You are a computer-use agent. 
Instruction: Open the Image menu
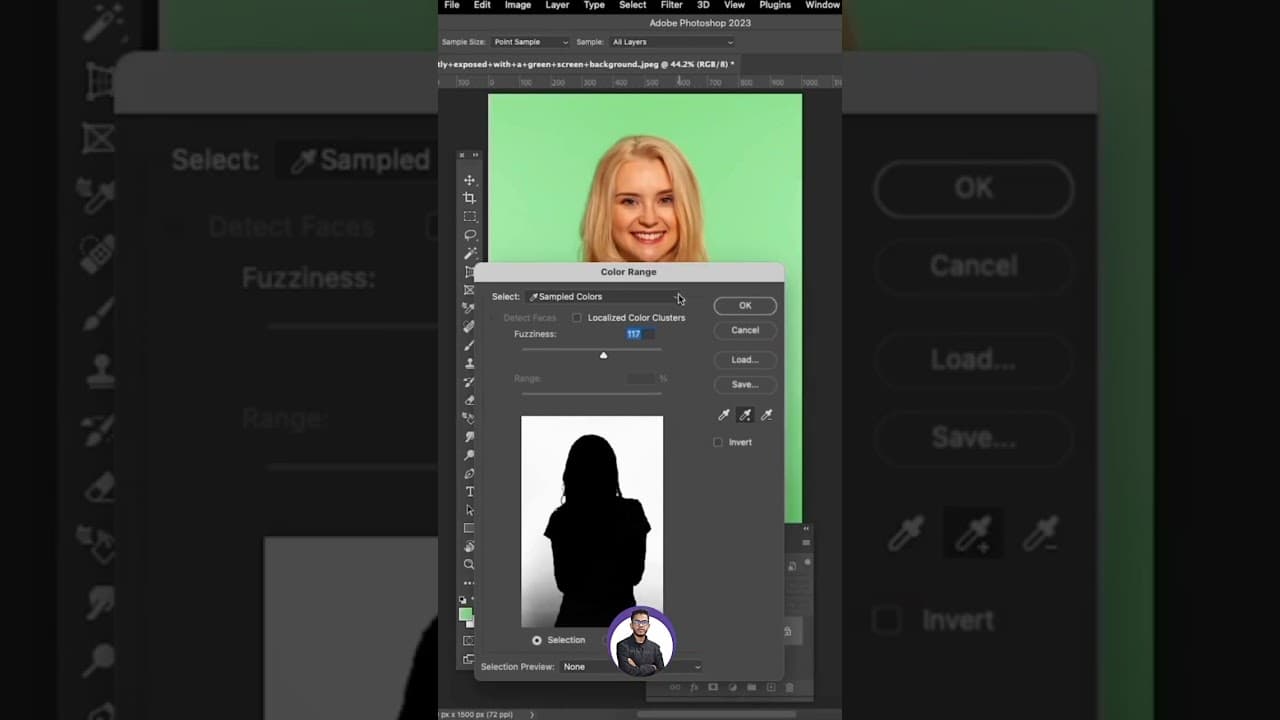click(x=518, y=5)
